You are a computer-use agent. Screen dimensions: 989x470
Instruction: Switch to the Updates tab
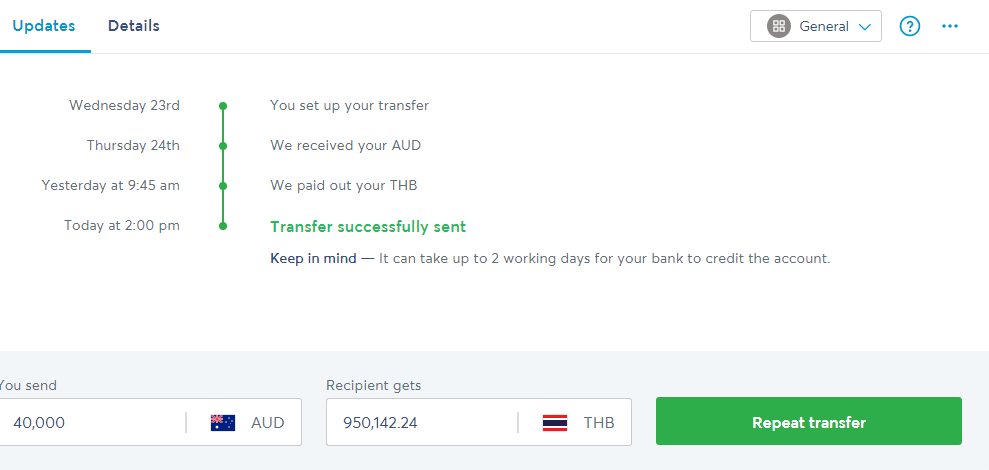click(44, 26)
